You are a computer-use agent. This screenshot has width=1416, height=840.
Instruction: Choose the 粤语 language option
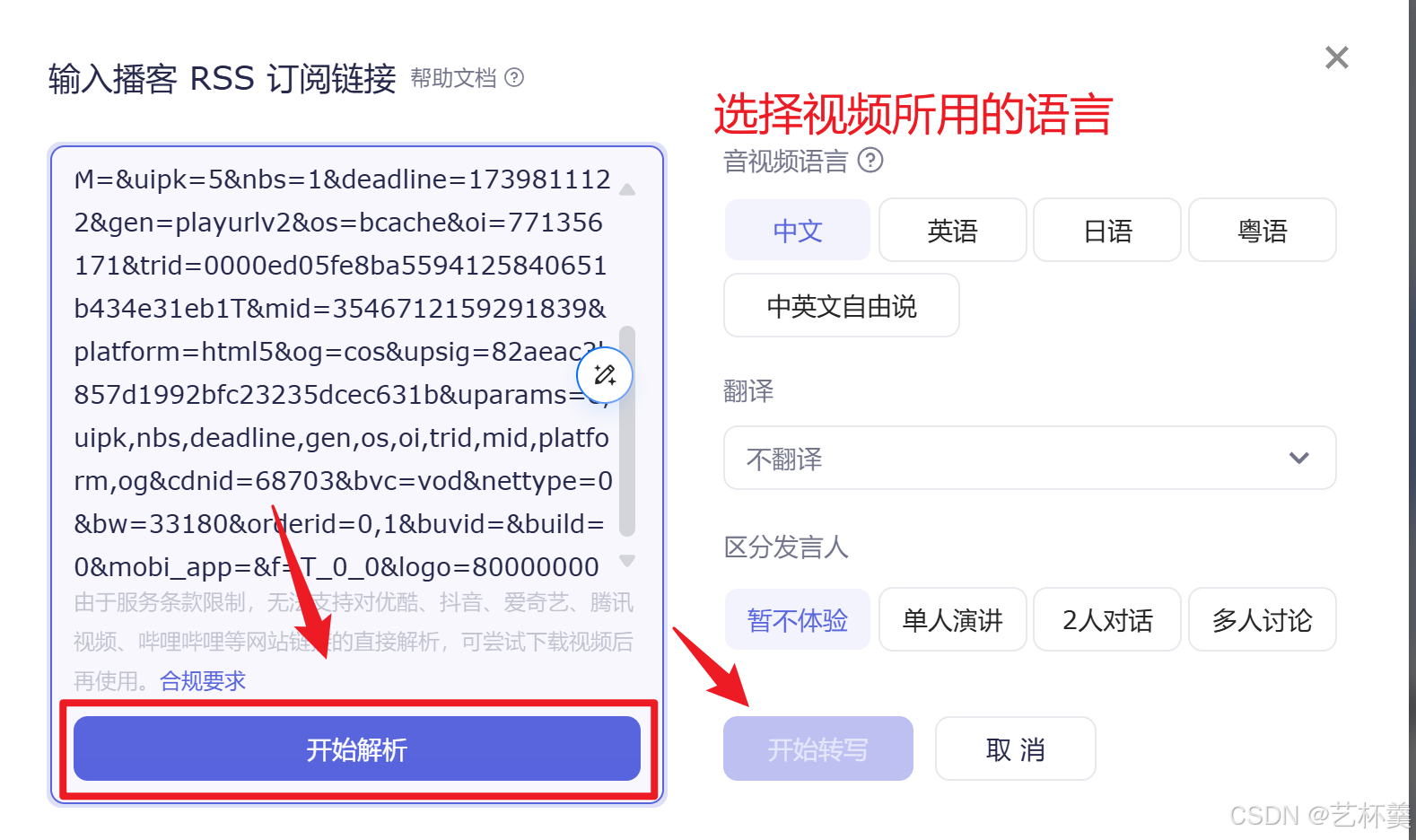pyautogui.click(x=1263, y=231)
